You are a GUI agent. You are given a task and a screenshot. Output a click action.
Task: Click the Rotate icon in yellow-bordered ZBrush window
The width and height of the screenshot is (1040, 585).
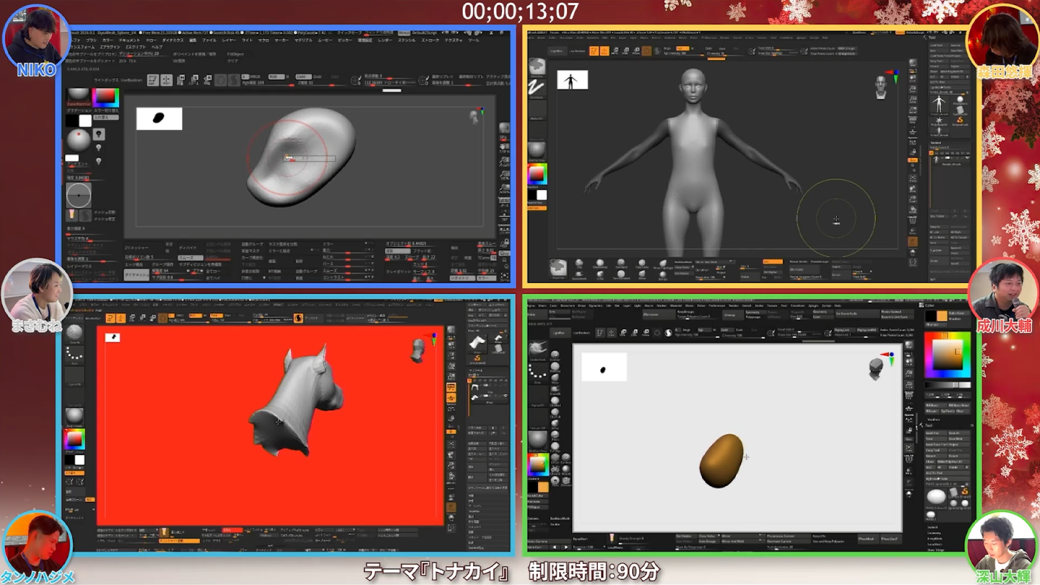pos(638,50)
